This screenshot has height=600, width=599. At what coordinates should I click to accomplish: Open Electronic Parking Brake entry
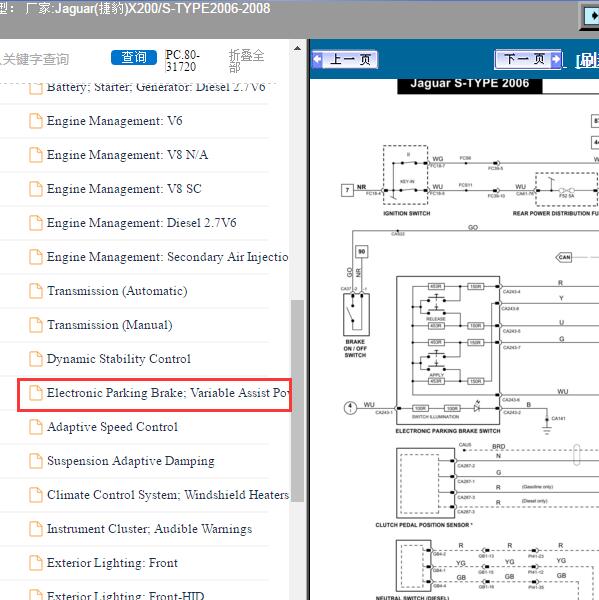[167, 393]
